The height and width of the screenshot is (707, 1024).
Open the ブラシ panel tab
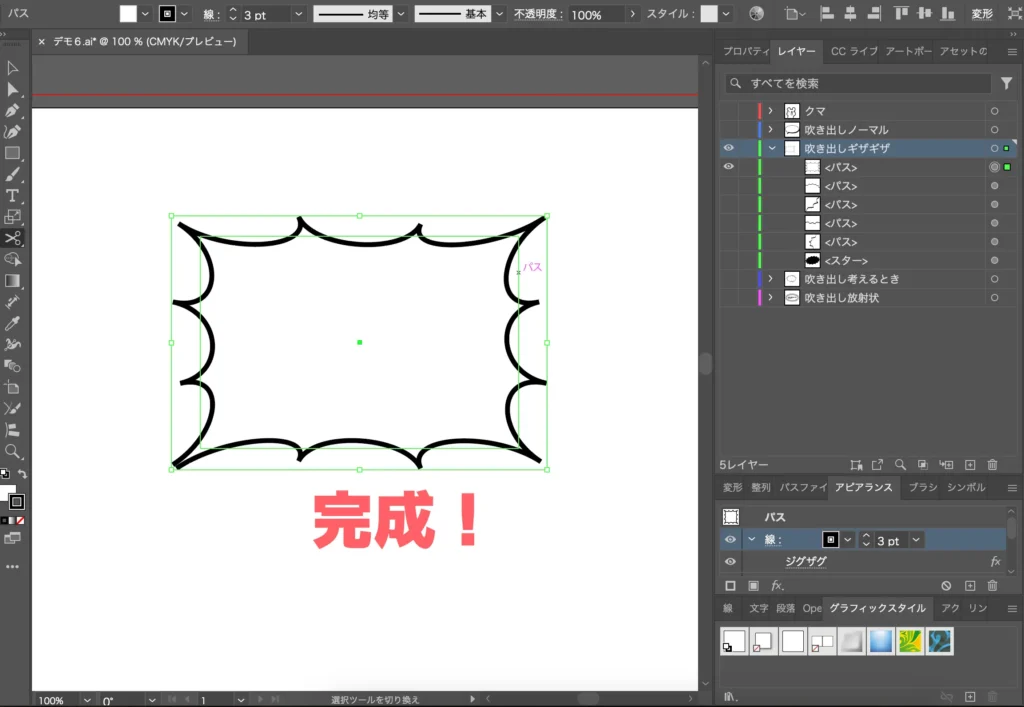(925, 487)
